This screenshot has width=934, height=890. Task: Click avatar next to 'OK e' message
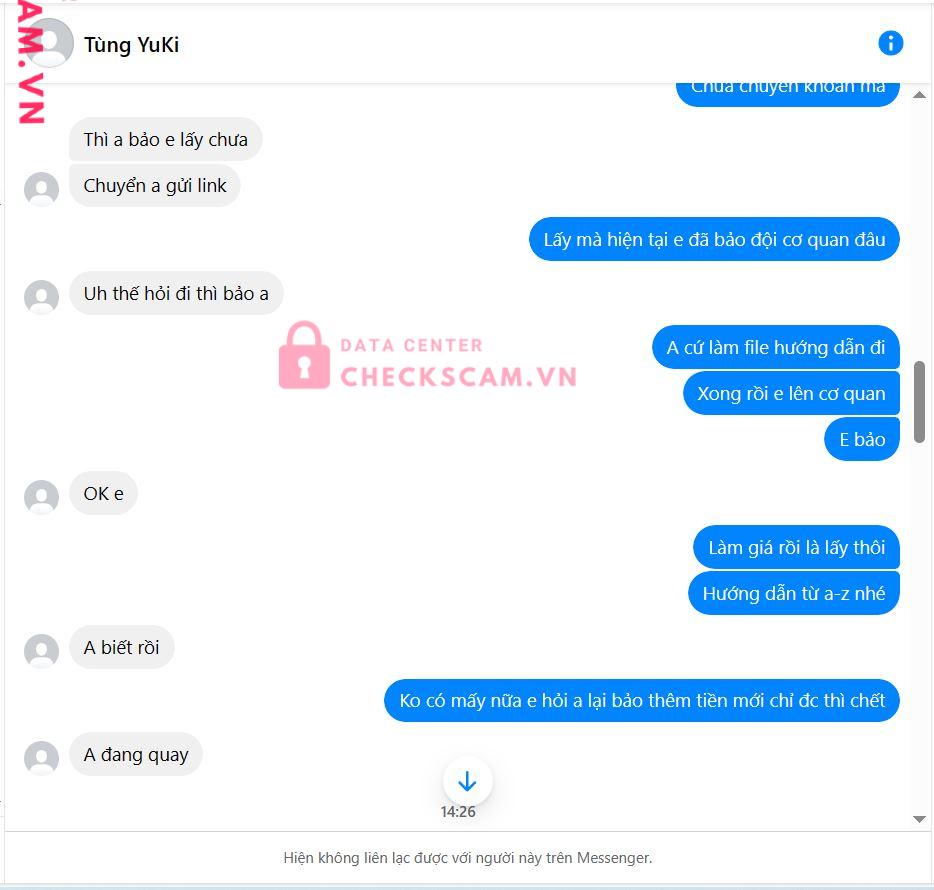[41, 497]
